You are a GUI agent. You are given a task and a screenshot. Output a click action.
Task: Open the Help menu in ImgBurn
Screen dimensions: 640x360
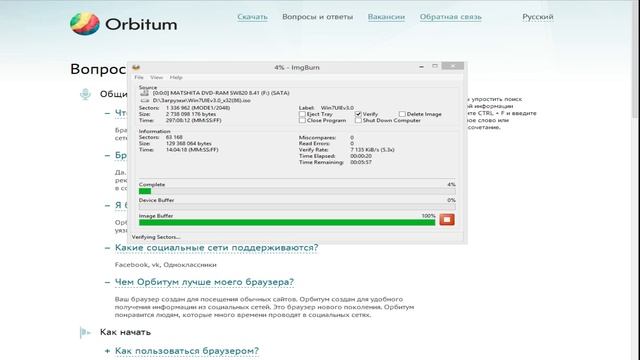(x=176, y=77)
